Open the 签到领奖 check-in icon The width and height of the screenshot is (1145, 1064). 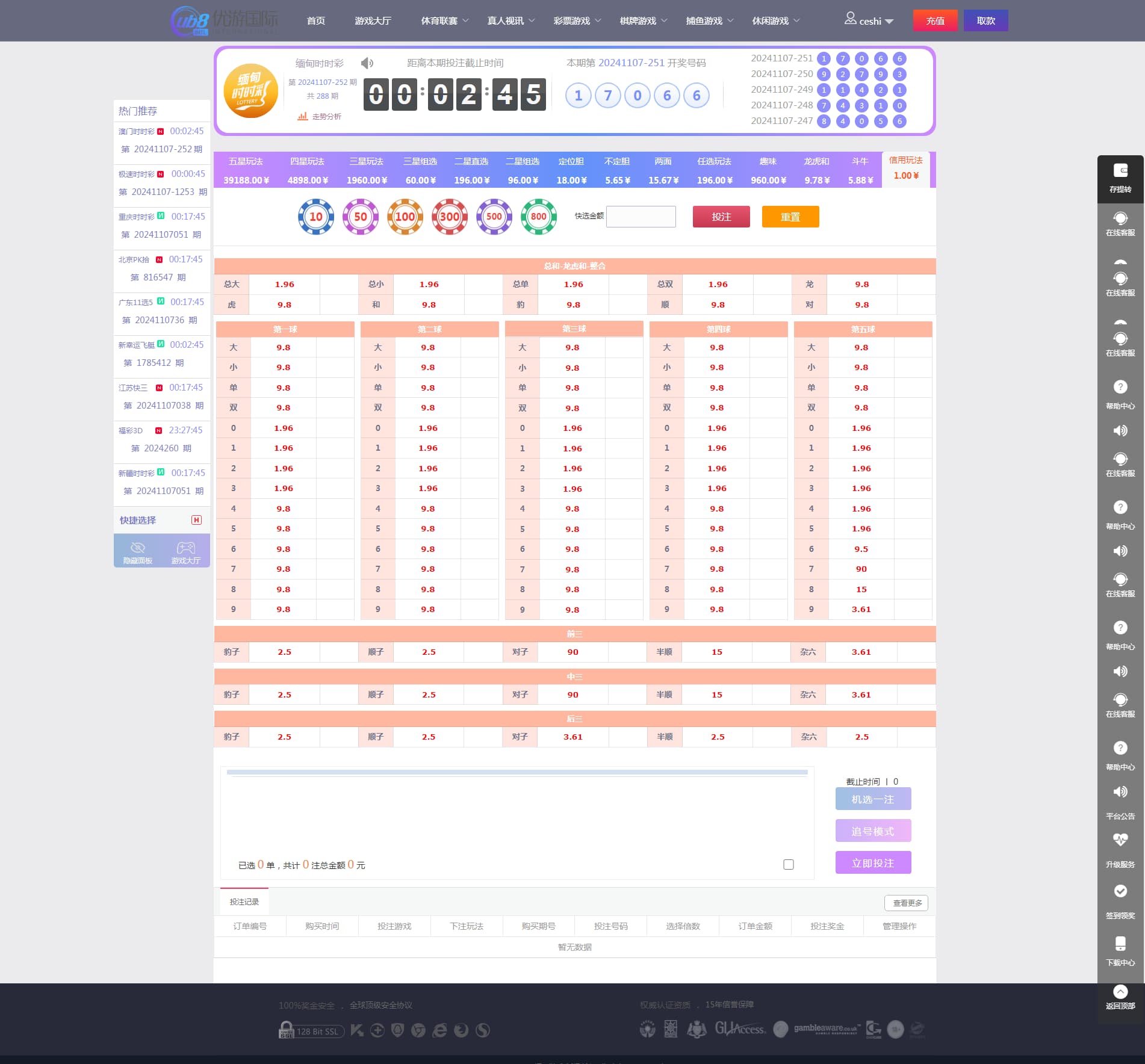point(1120,892)
